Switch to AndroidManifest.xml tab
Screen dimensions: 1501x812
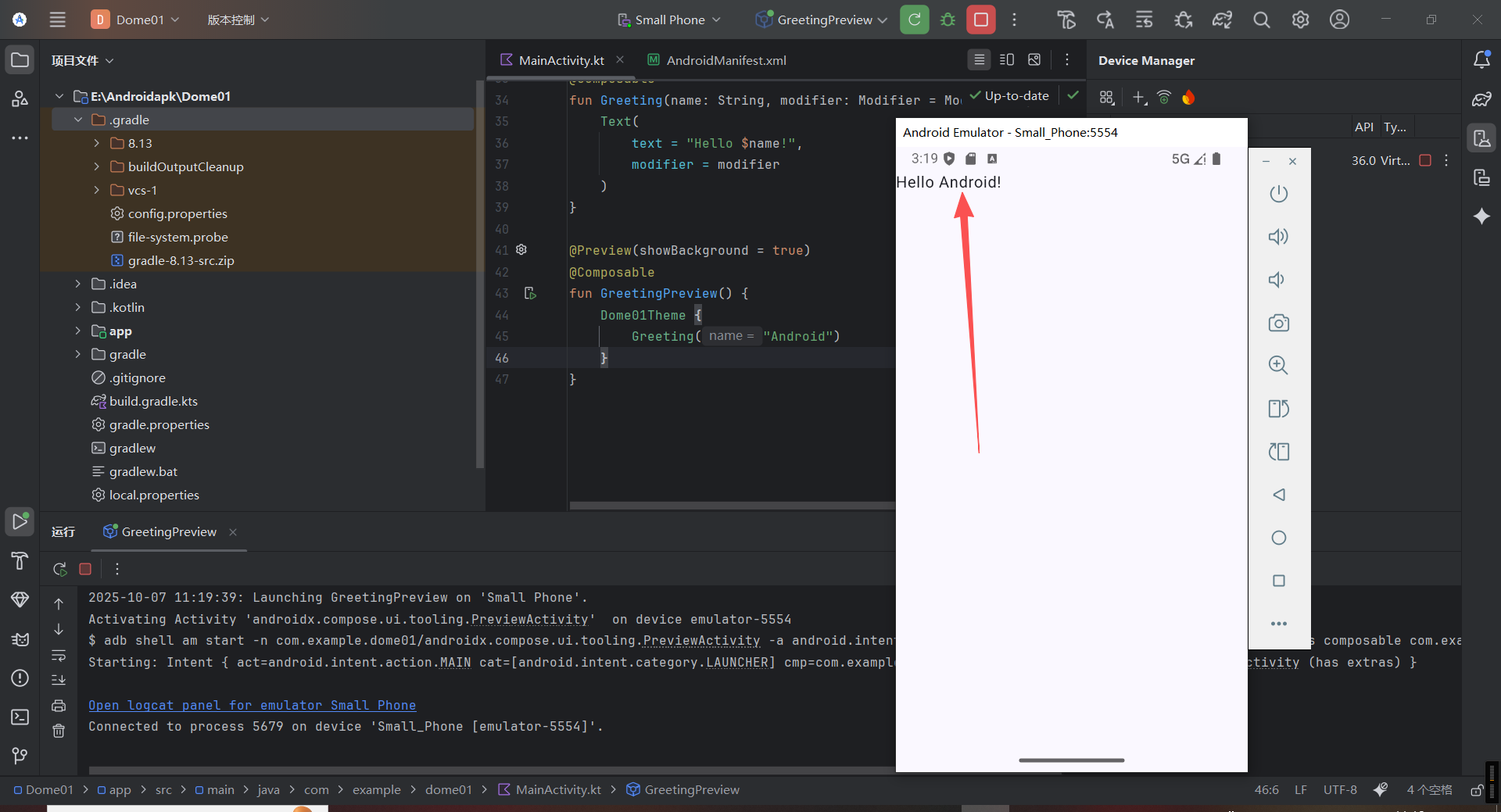pos(725,60)
